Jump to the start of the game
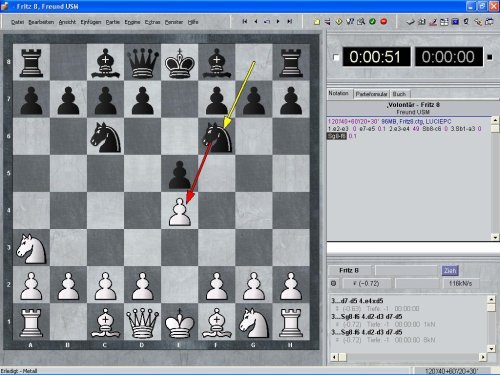This screenshot has height=375, width=500. click(244, 21)
